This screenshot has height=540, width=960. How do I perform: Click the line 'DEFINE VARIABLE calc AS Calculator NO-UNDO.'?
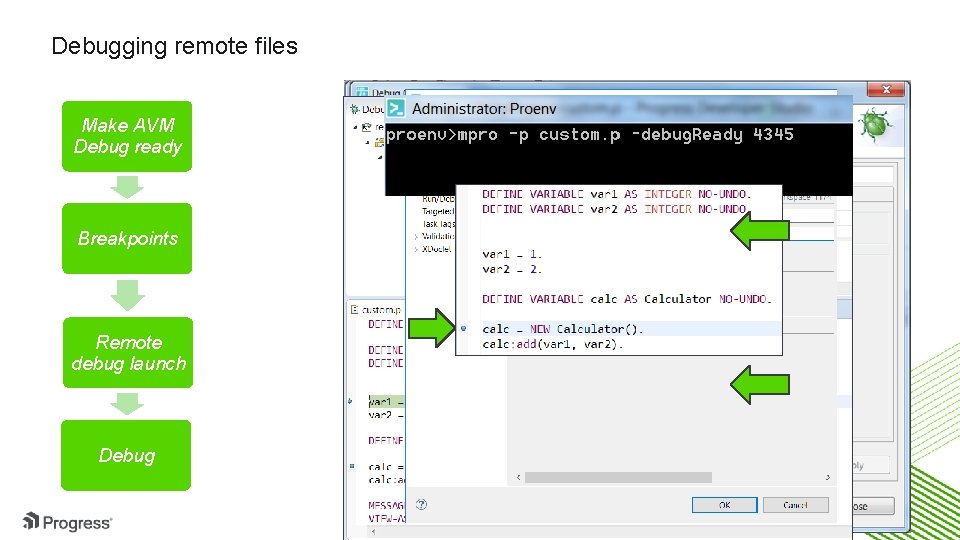628,299
